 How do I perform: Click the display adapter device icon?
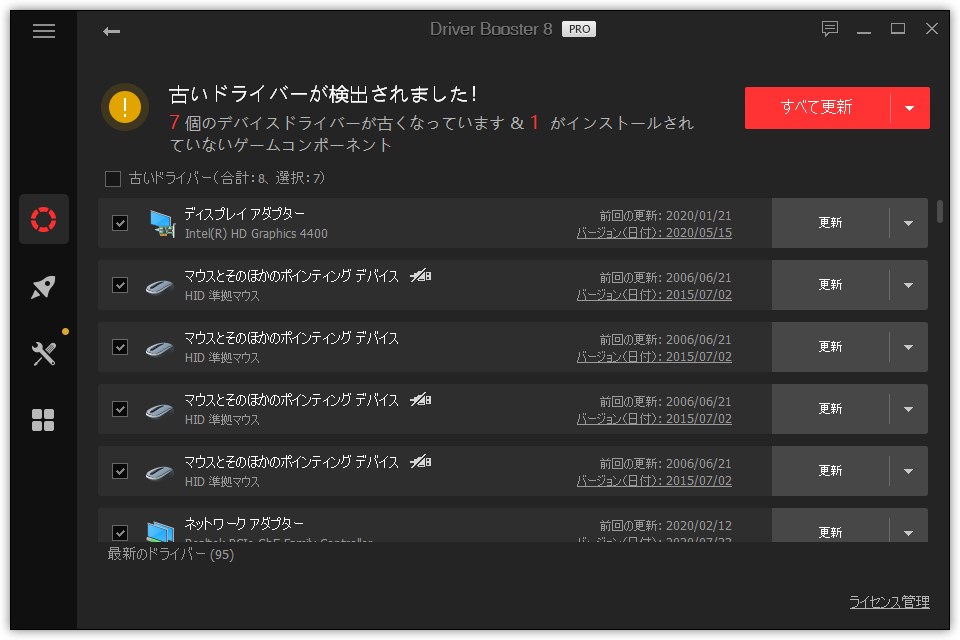[162, 224]
